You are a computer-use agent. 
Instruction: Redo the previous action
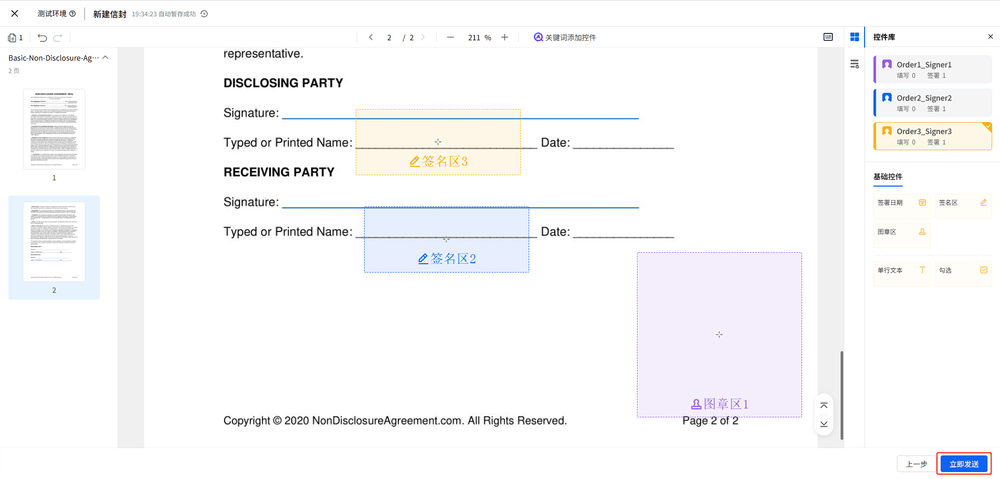click(58, 38)
